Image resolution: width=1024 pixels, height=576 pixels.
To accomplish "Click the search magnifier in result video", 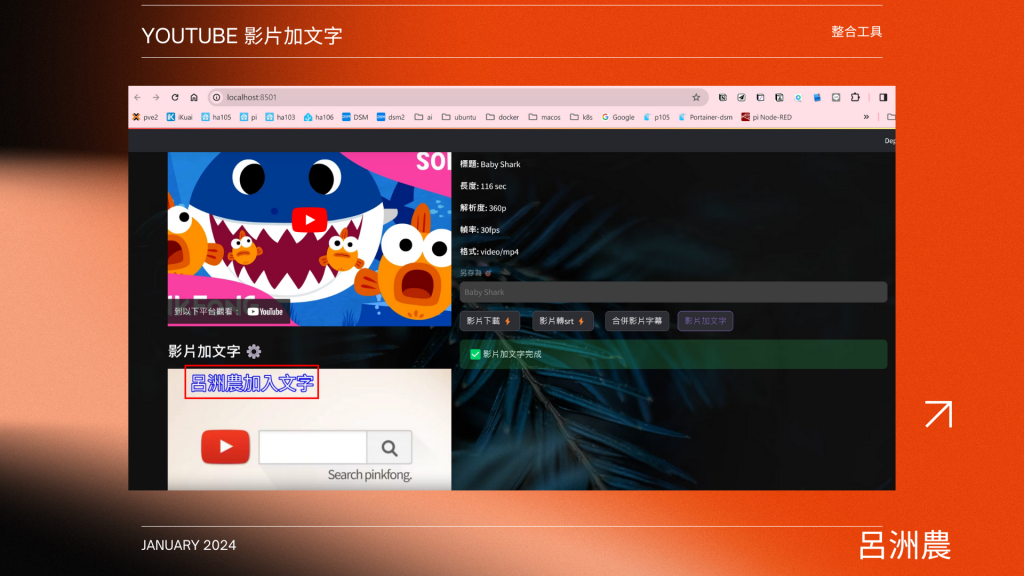I will click(389, 448).
